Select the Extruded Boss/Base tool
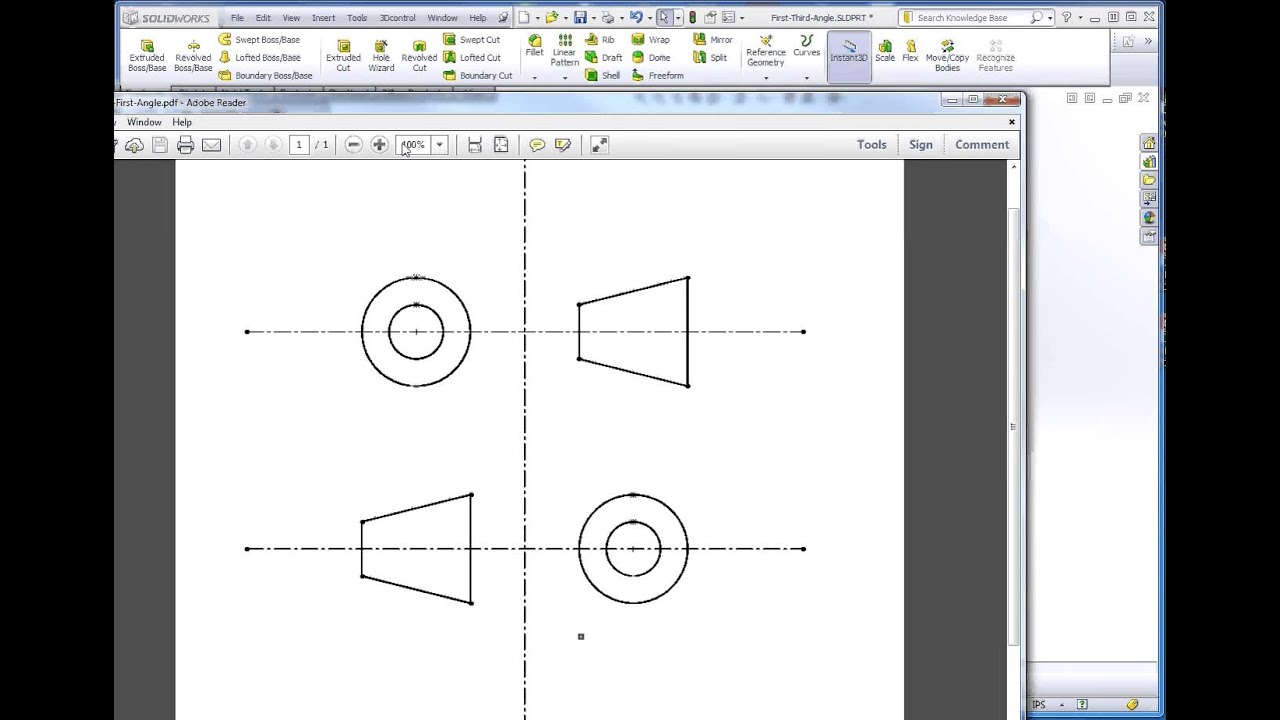This screenshot has width=1280, height=720. [147, 56]
